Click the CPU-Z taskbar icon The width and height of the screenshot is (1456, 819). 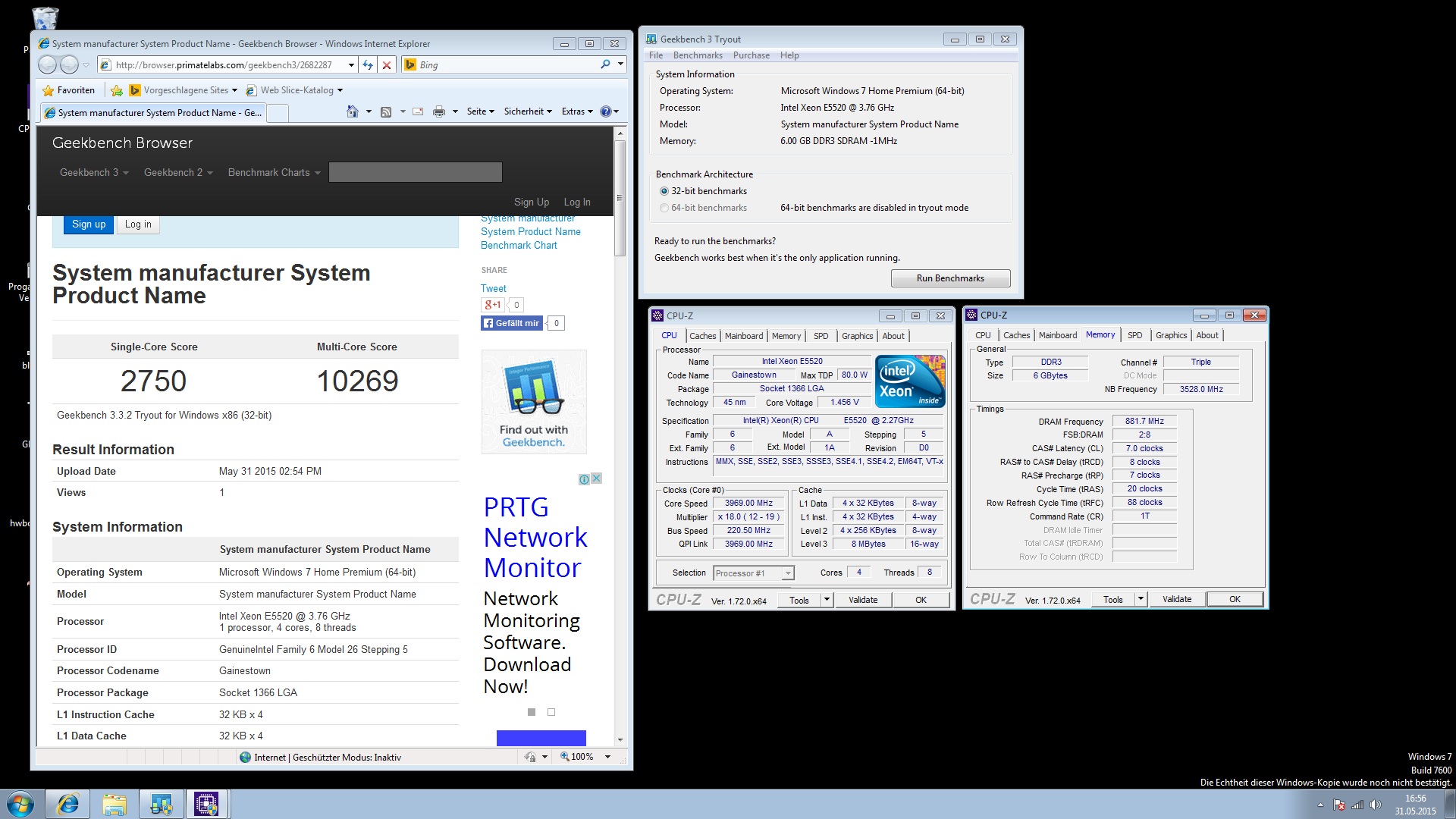pyautogui.click(x=206, y=804)
